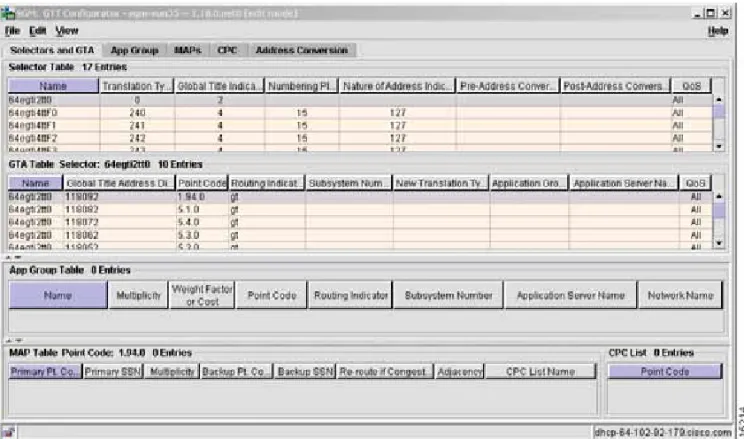The image size is (744, 439).
Task: Sort GTA Table by Name column
Action: 36,183
